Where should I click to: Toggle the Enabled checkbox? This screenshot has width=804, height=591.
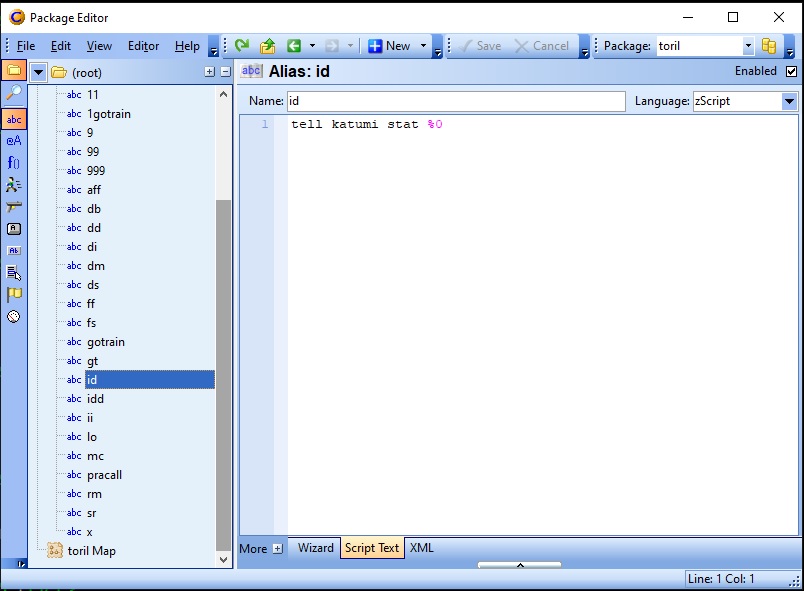click(791, 71)
